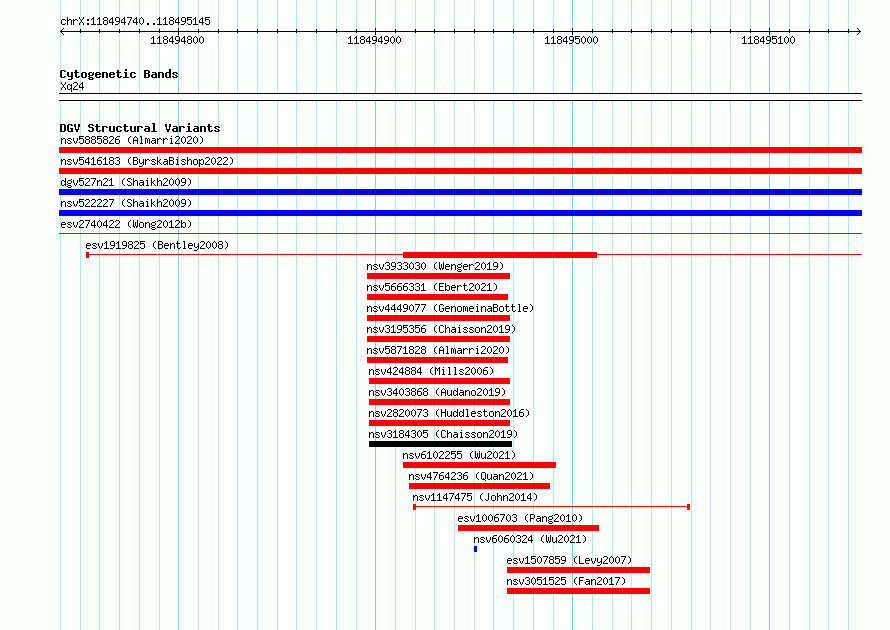Click the red bar under nsv3403868

click(439, 402)
